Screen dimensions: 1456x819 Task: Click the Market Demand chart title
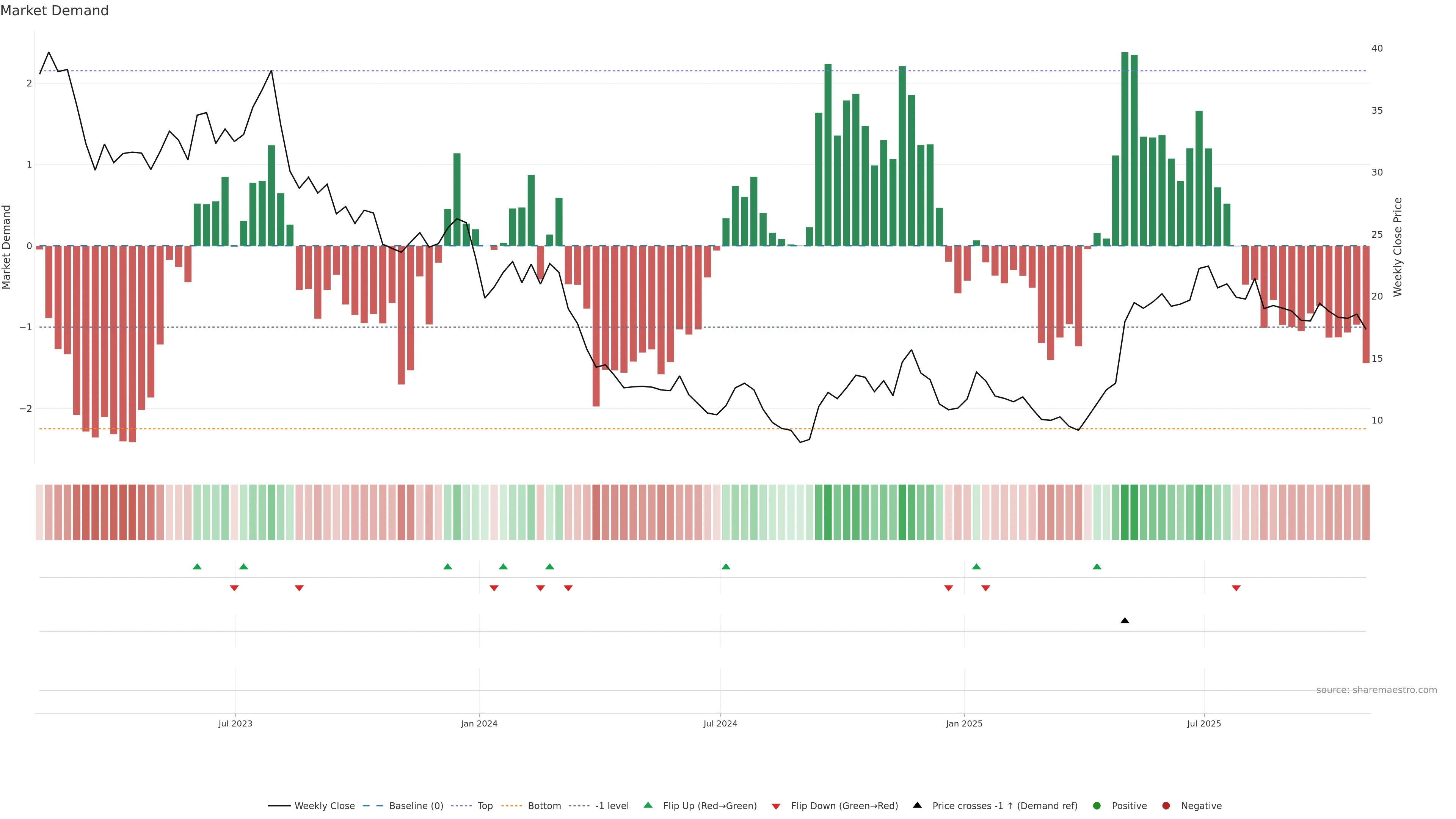pos(54,11)
